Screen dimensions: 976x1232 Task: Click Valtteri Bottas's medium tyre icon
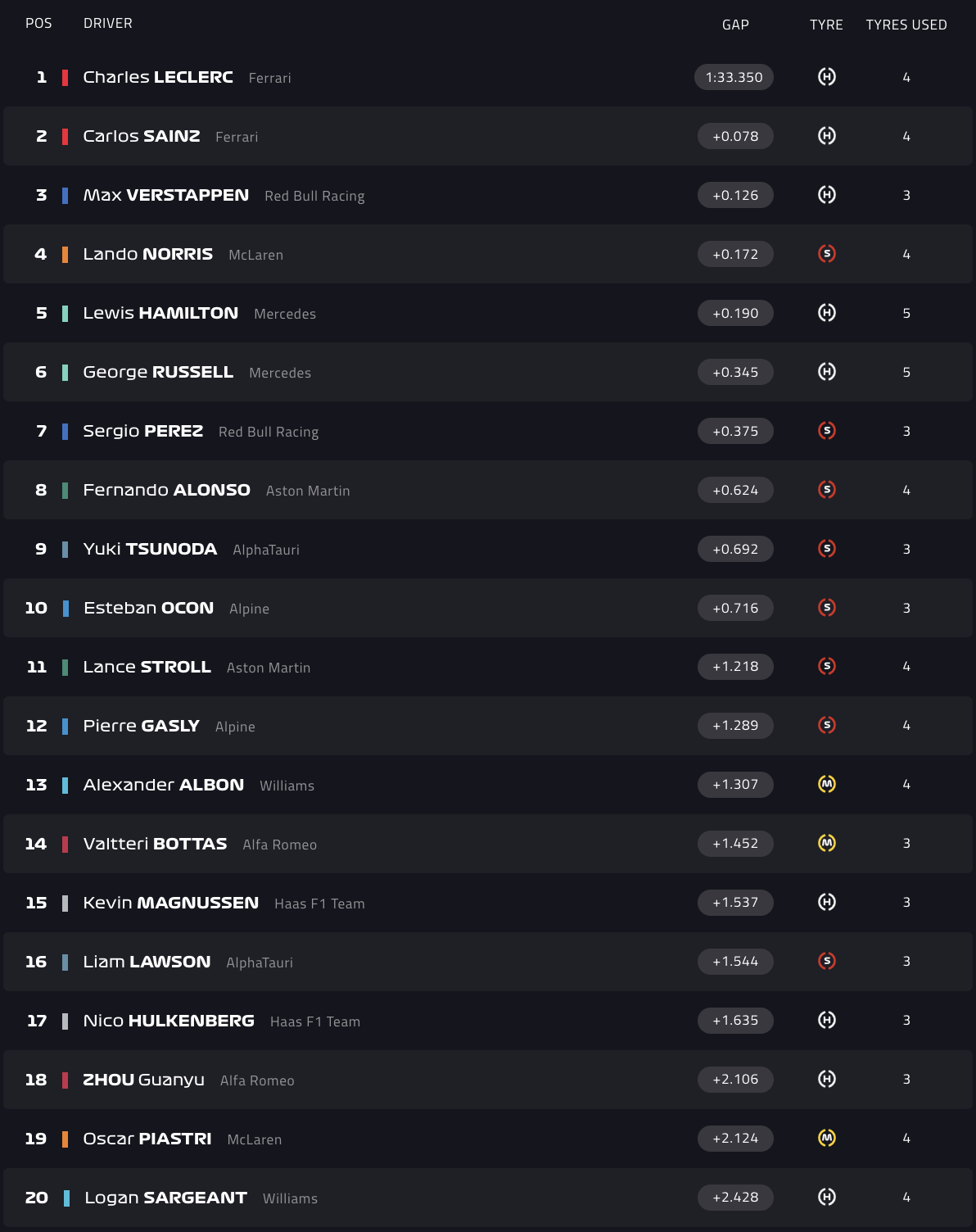point(827,843)
